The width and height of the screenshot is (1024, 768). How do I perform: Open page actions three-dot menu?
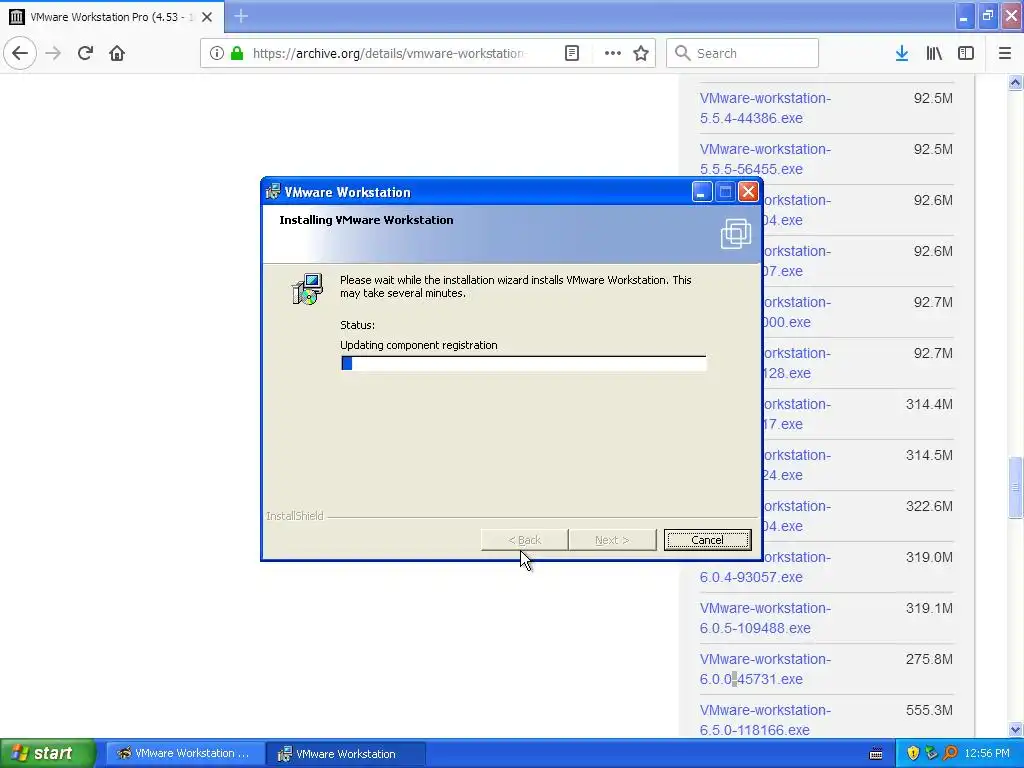click(613, 53)
